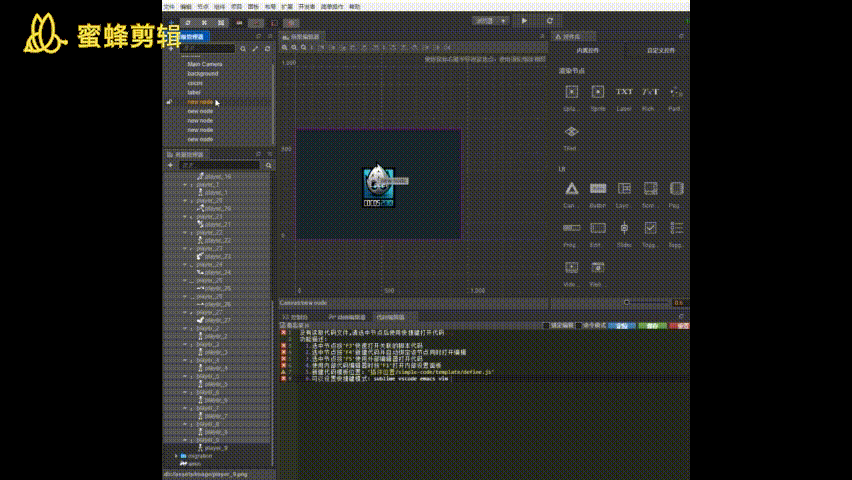The image size is (852, 480).
Task: Select the rotate transform tool in toolbar
Action: tap(187, 22)
